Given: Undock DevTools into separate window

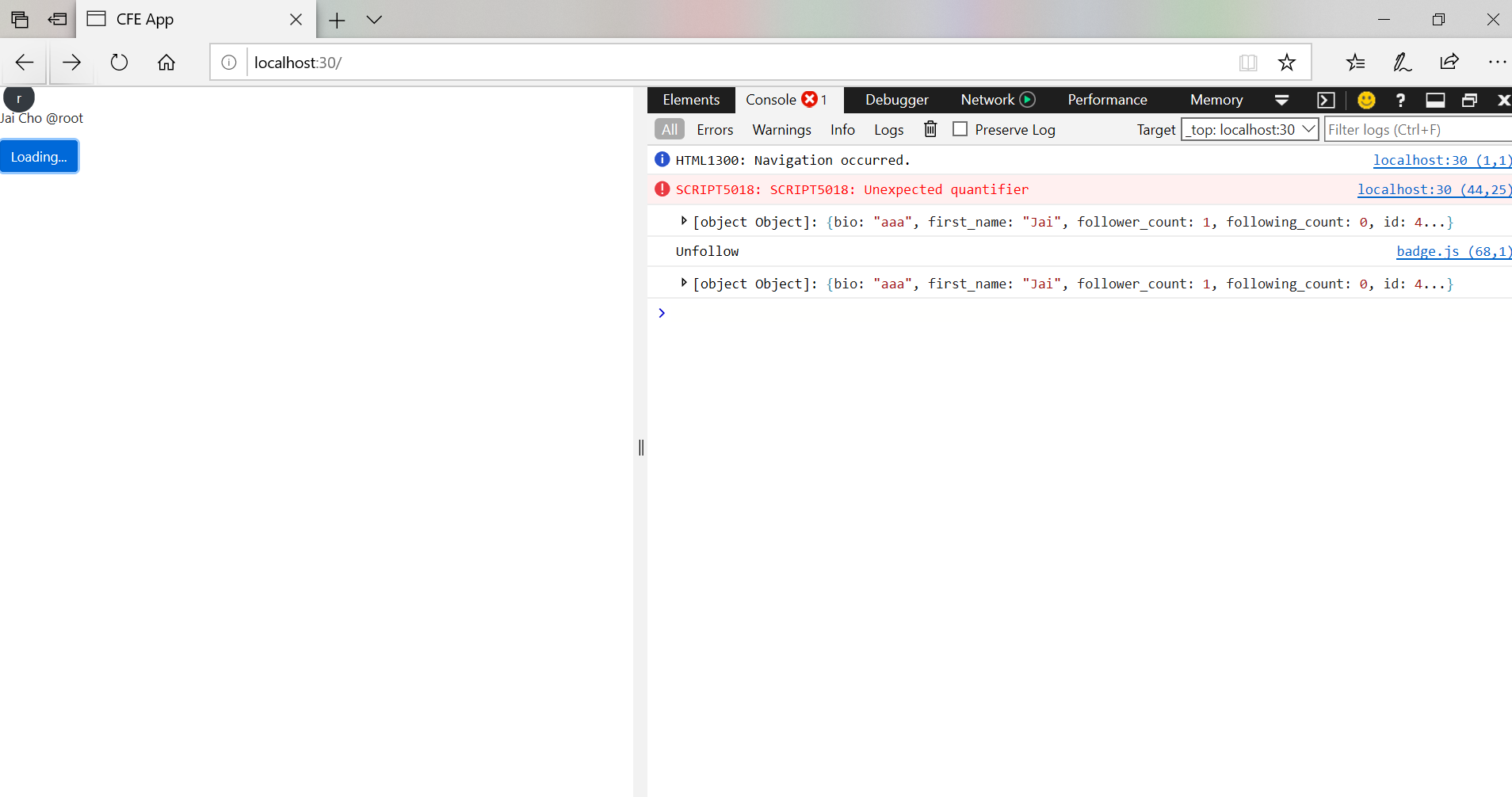Looking at the screenshot, I should [1469, 100].
